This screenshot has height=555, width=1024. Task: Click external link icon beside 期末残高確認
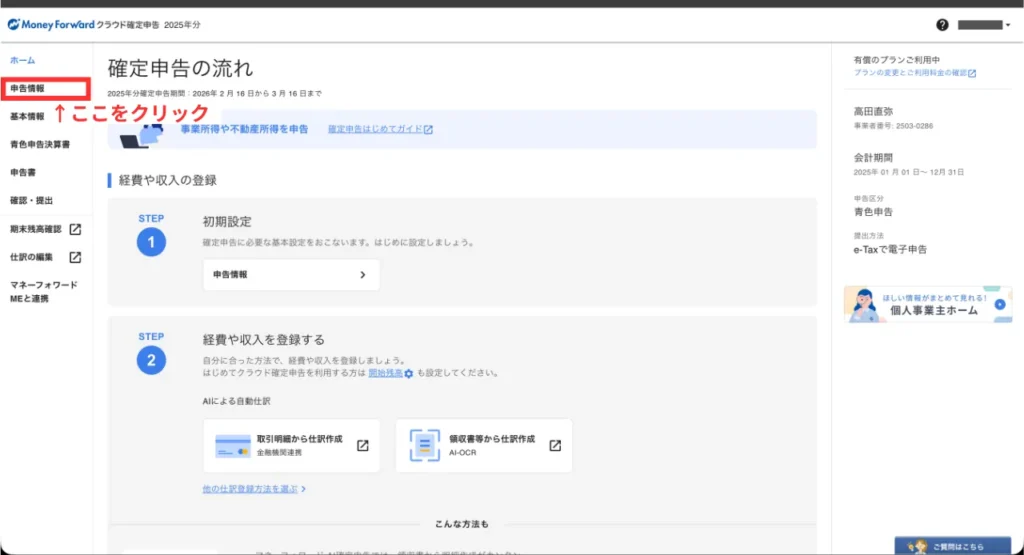point(75,229)
